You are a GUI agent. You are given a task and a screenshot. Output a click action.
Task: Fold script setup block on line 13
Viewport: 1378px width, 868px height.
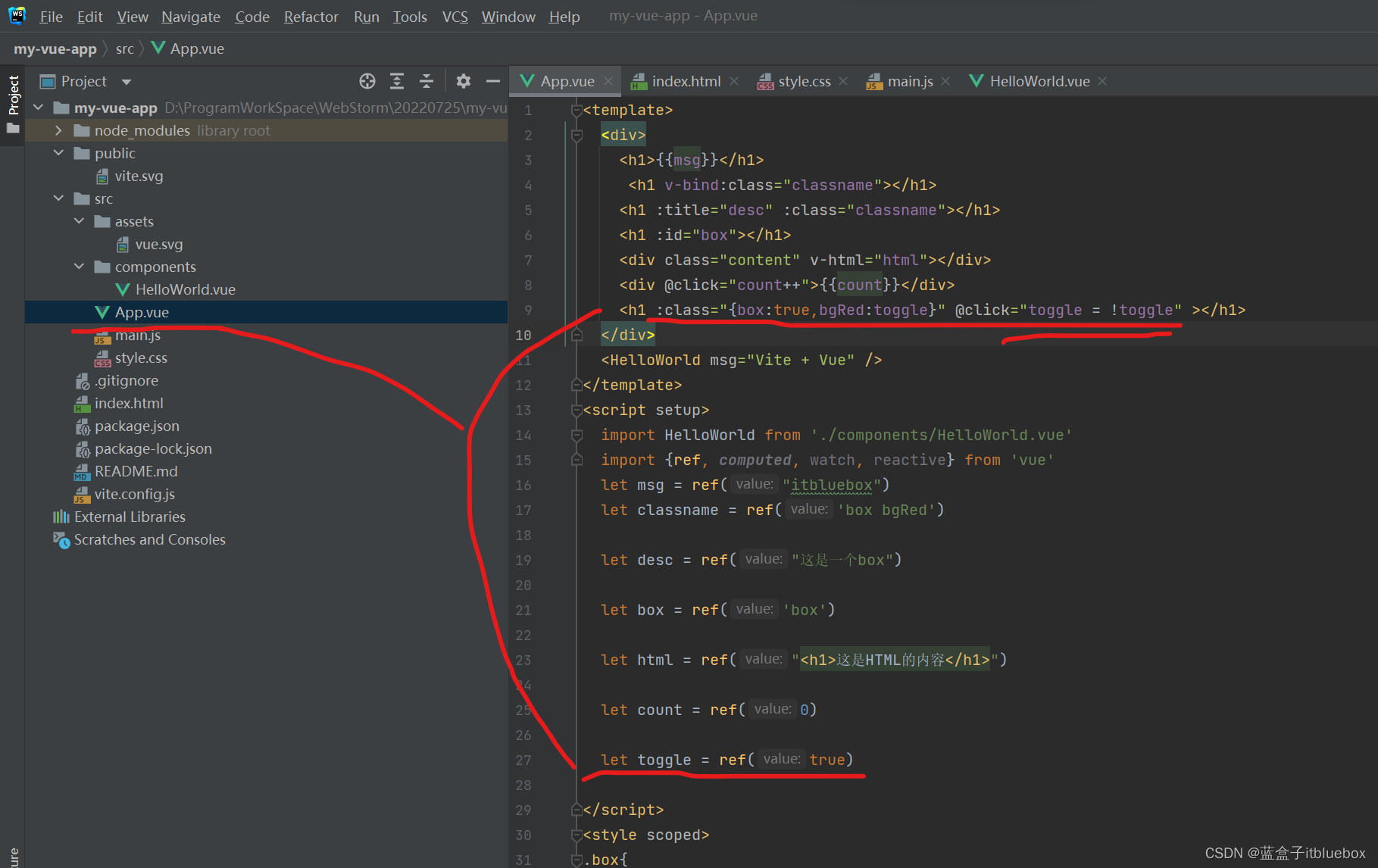tap(577, 411)
